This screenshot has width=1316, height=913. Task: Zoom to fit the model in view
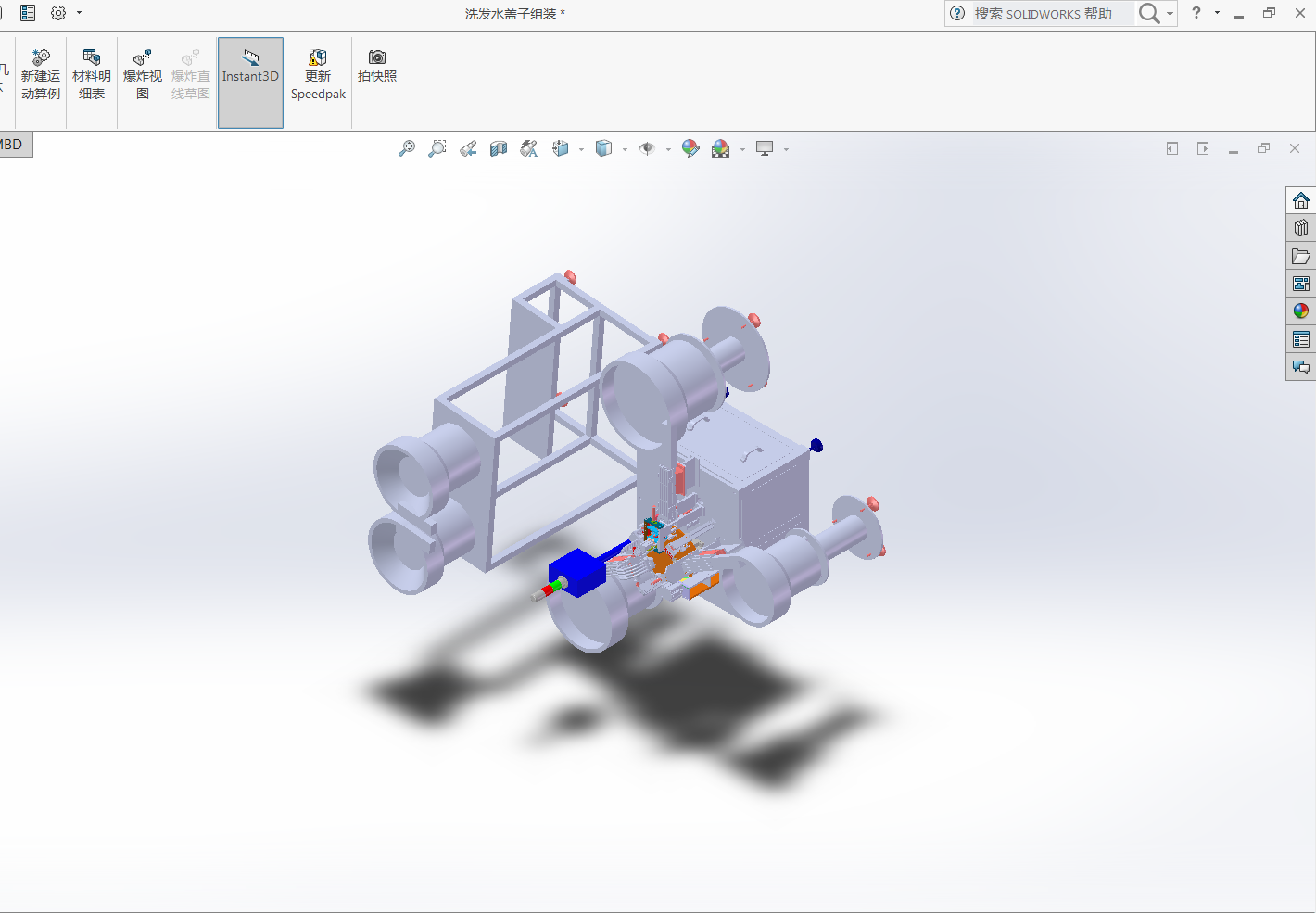406,149
